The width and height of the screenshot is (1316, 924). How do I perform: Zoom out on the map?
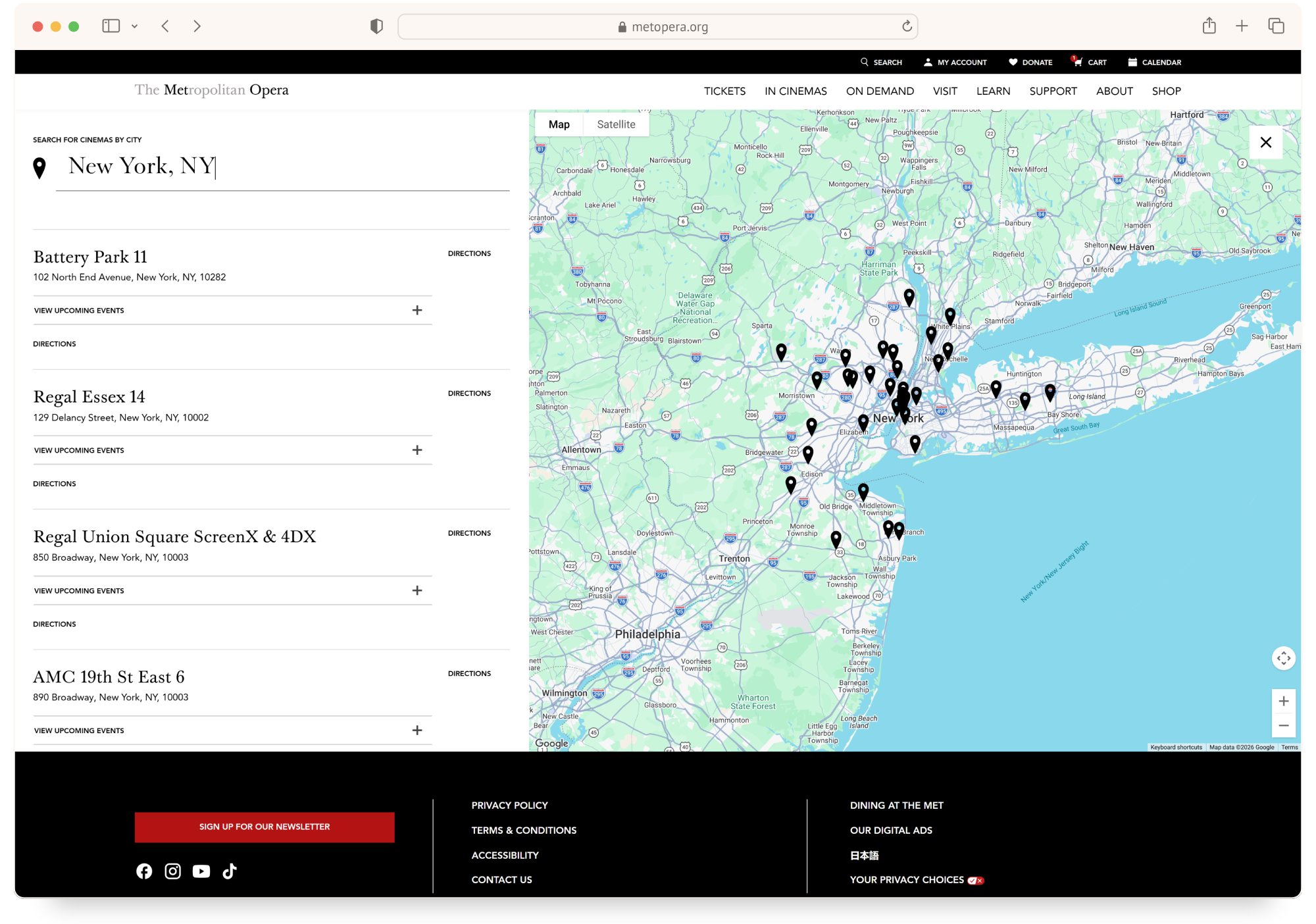click(1284, 725)
